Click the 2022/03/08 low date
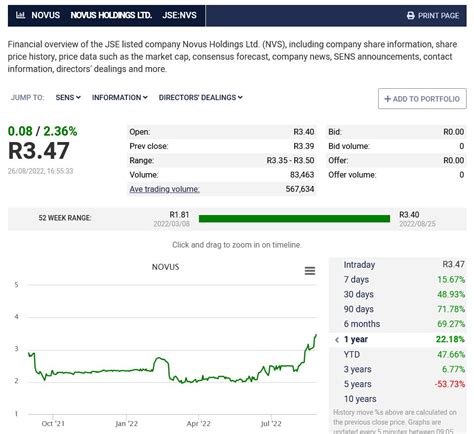This screenshot has width=474, height=434. 171,224
